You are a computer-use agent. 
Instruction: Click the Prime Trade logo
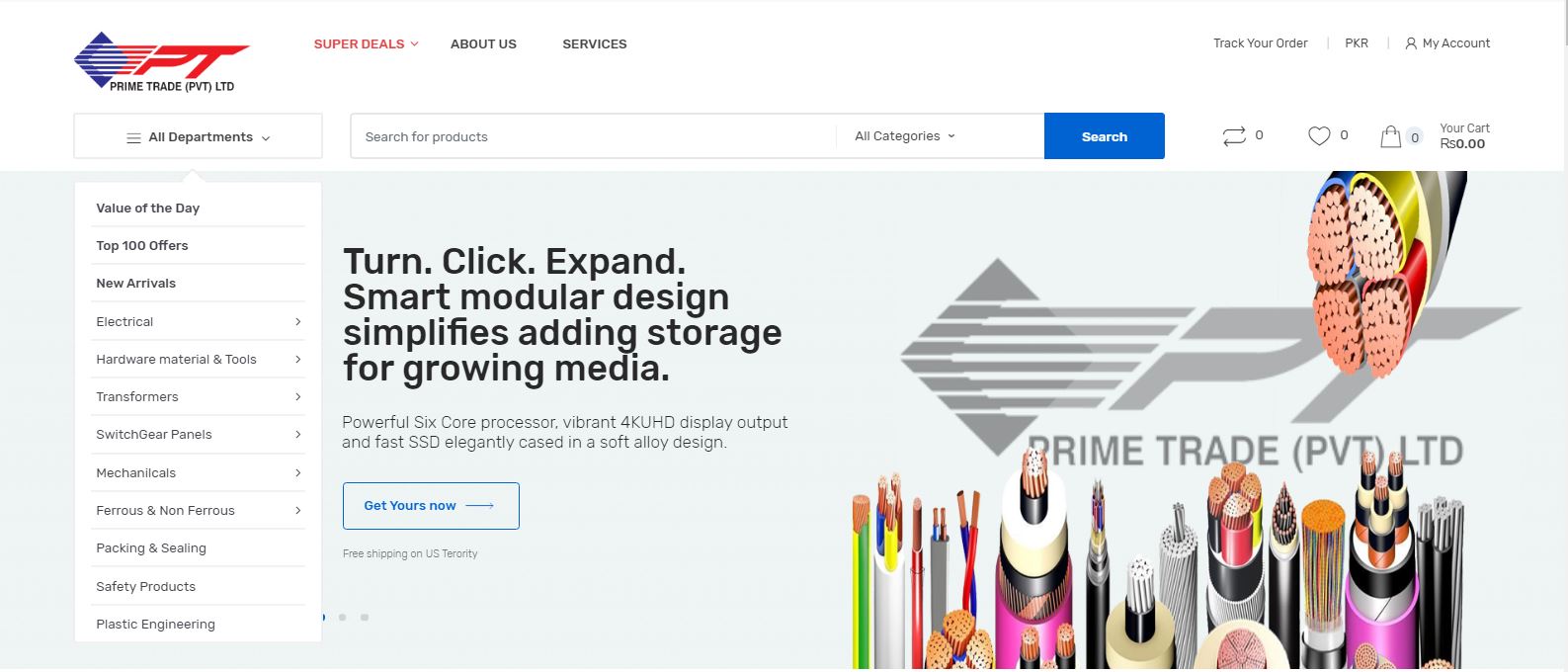(162, 62)
